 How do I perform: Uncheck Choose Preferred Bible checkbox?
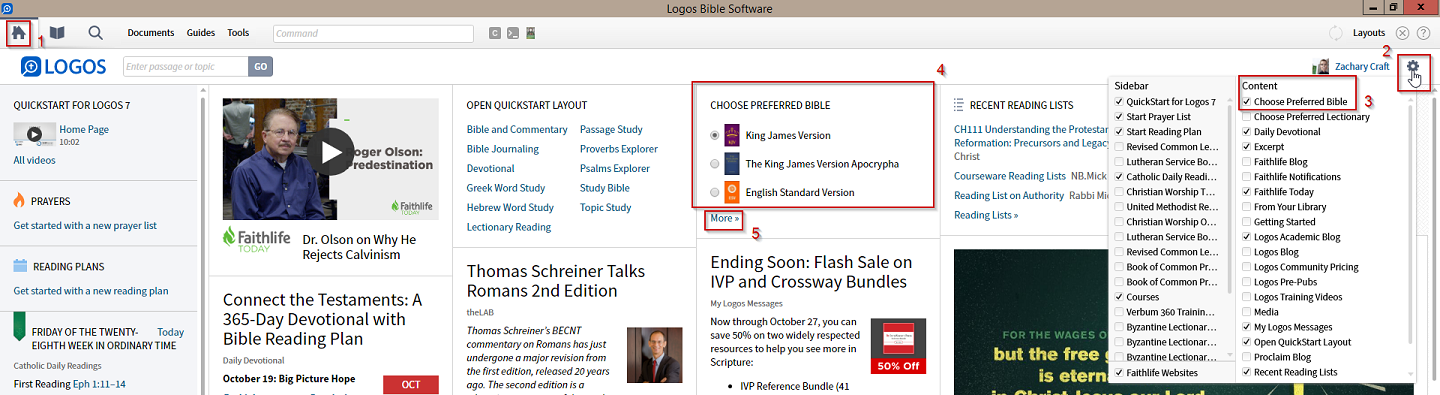coord(1246,102)
